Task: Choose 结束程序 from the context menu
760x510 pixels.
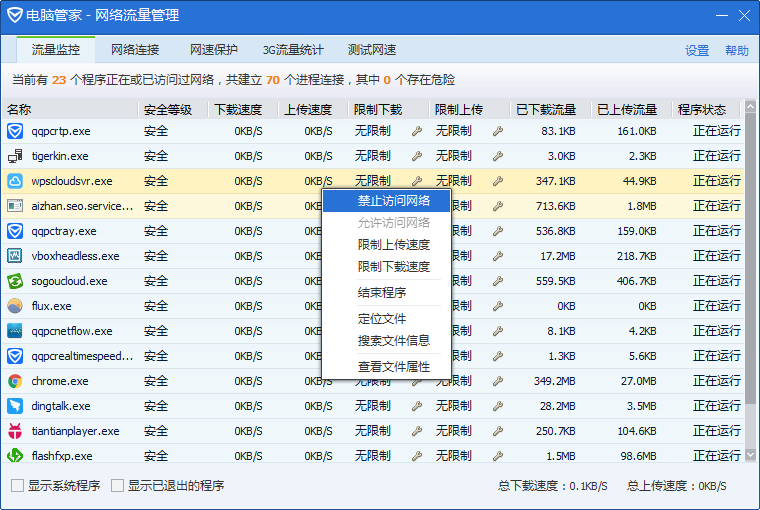Action: 382,293
